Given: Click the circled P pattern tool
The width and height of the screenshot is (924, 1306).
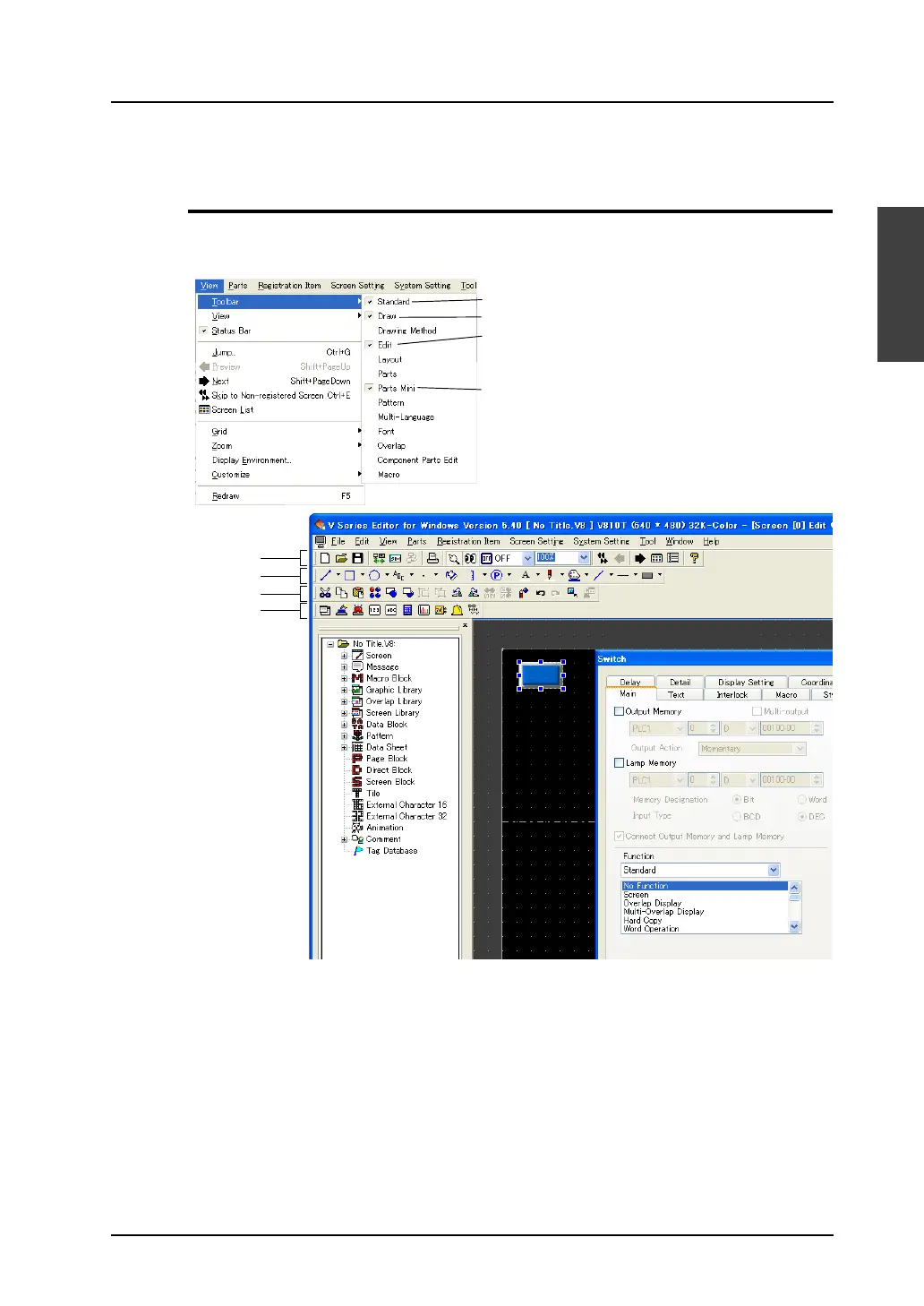Looking at the screenshot, I should point(496,575).
